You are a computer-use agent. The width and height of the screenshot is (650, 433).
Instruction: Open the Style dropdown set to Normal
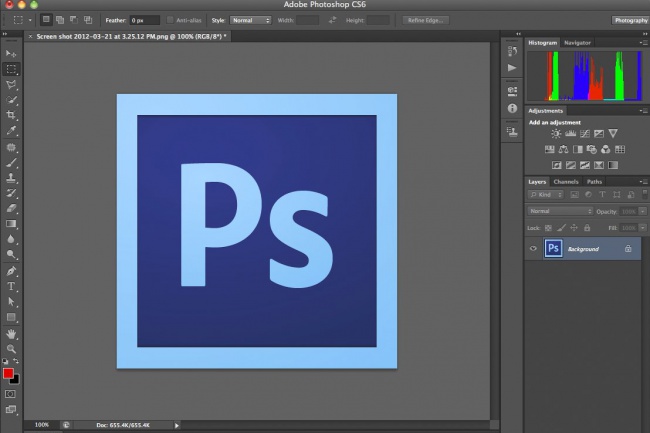250,20
